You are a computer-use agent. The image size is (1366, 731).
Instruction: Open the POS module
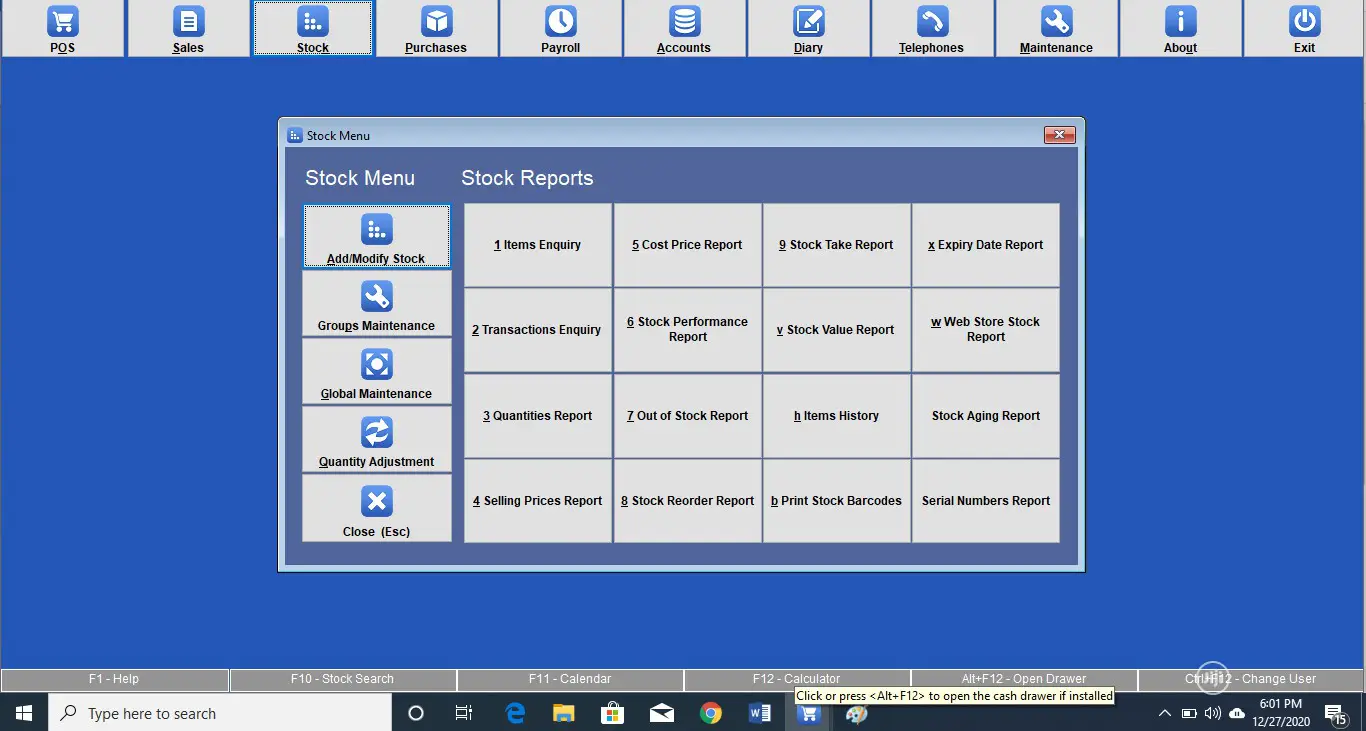[63, 28]
